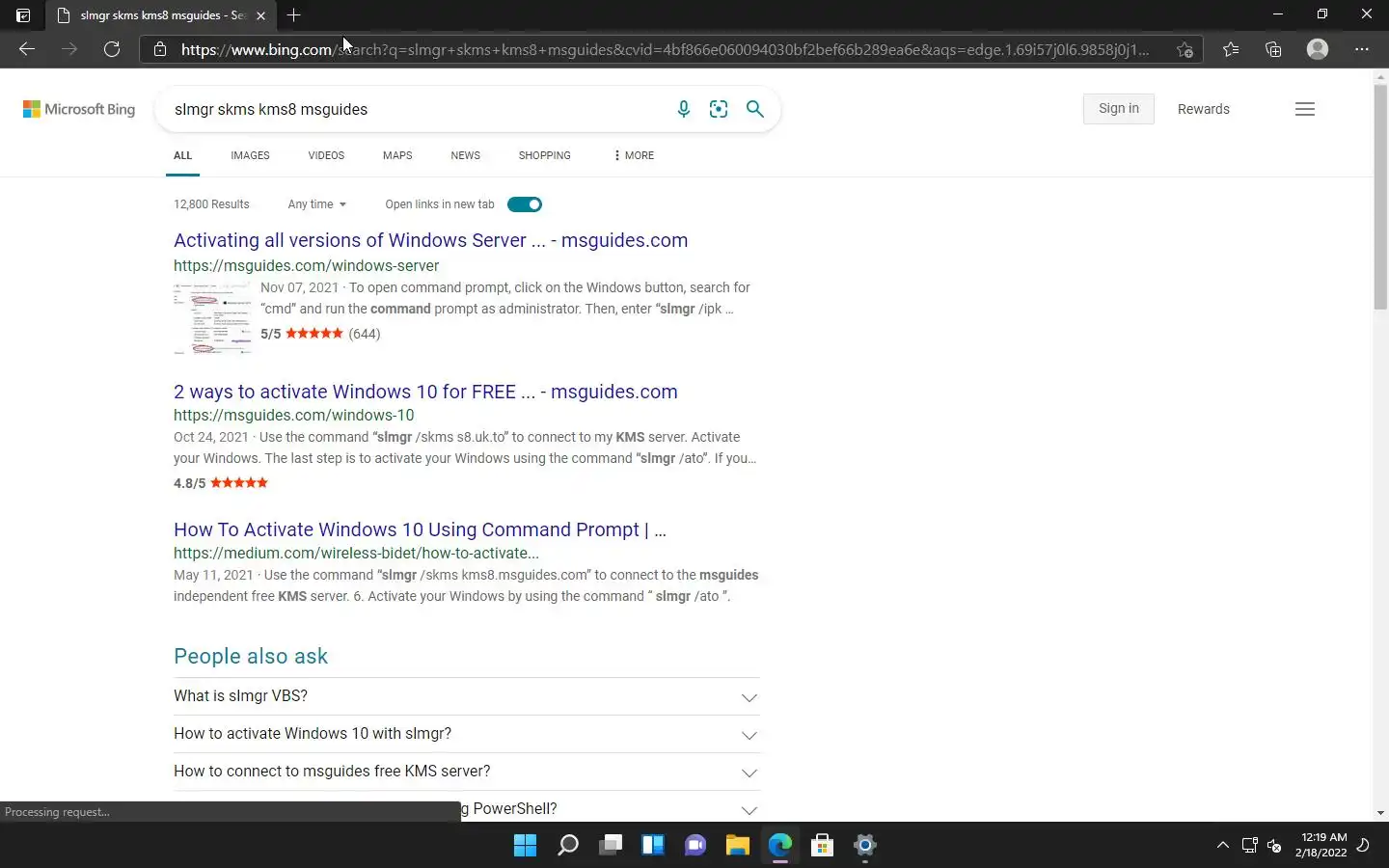The width and height of the screenshot is (1389, 868).
Task: Click the muted volume tray icon
Action: (1274, 846)
